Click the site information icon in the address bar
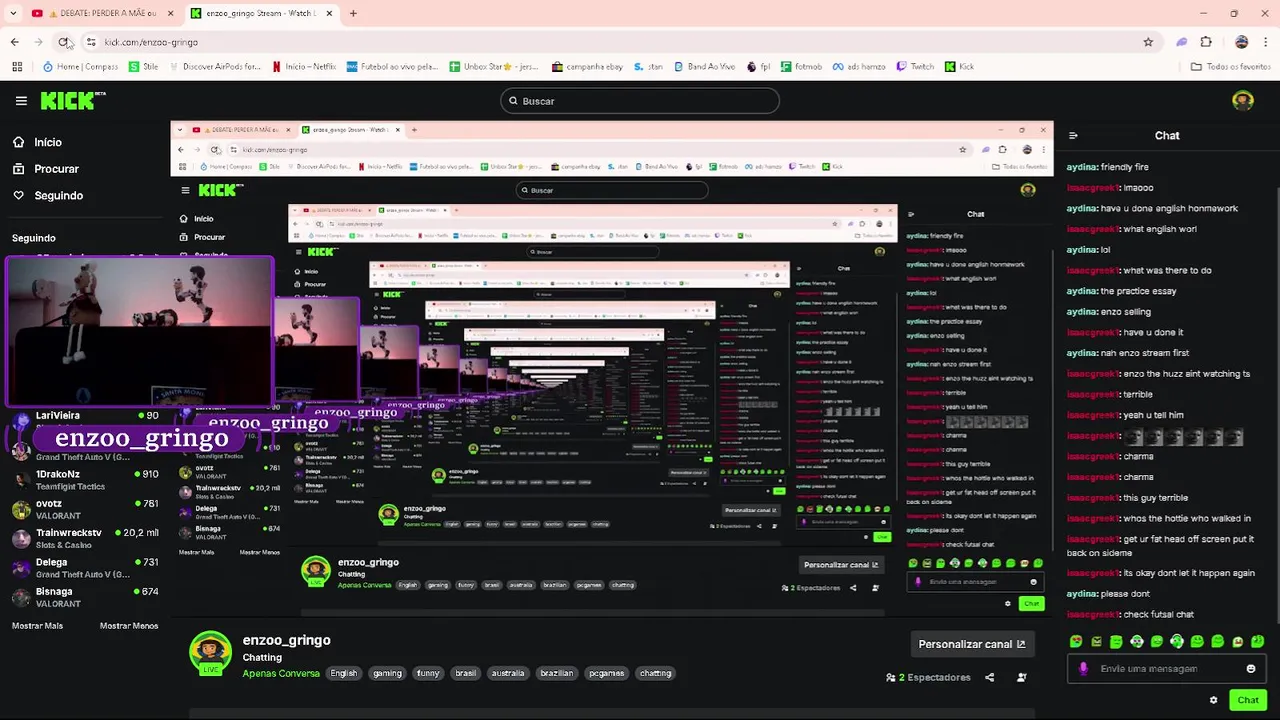This screenshot has width=1280, height=720. (91, 42)
